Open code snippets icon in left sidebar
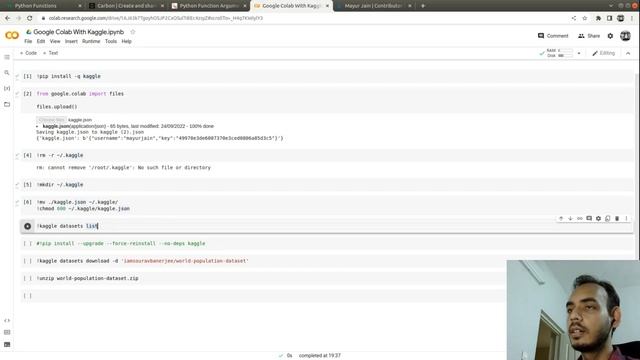Viewport: 640px width, 360px height. pos(7,320)
